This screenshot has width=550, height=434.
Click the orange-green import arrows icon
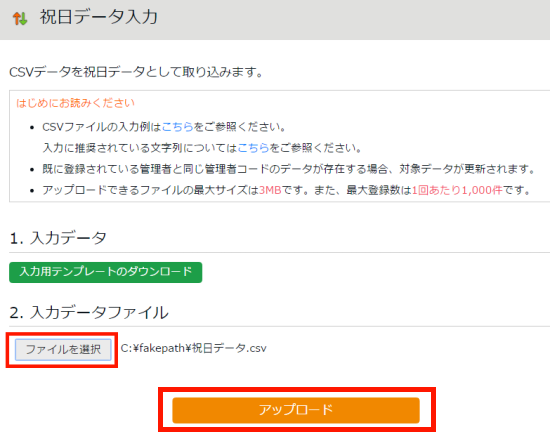coord(20,18)
